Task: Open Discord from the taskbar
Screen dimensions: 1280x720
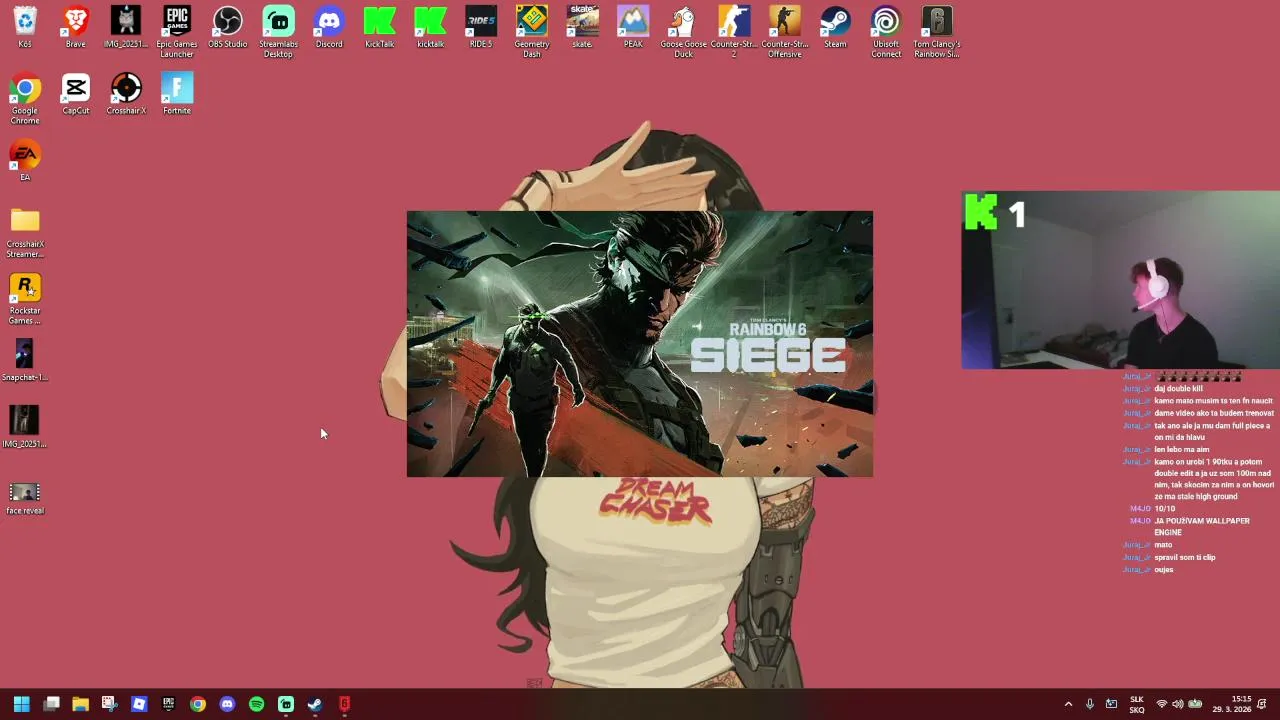Action: tap(227, 704)
